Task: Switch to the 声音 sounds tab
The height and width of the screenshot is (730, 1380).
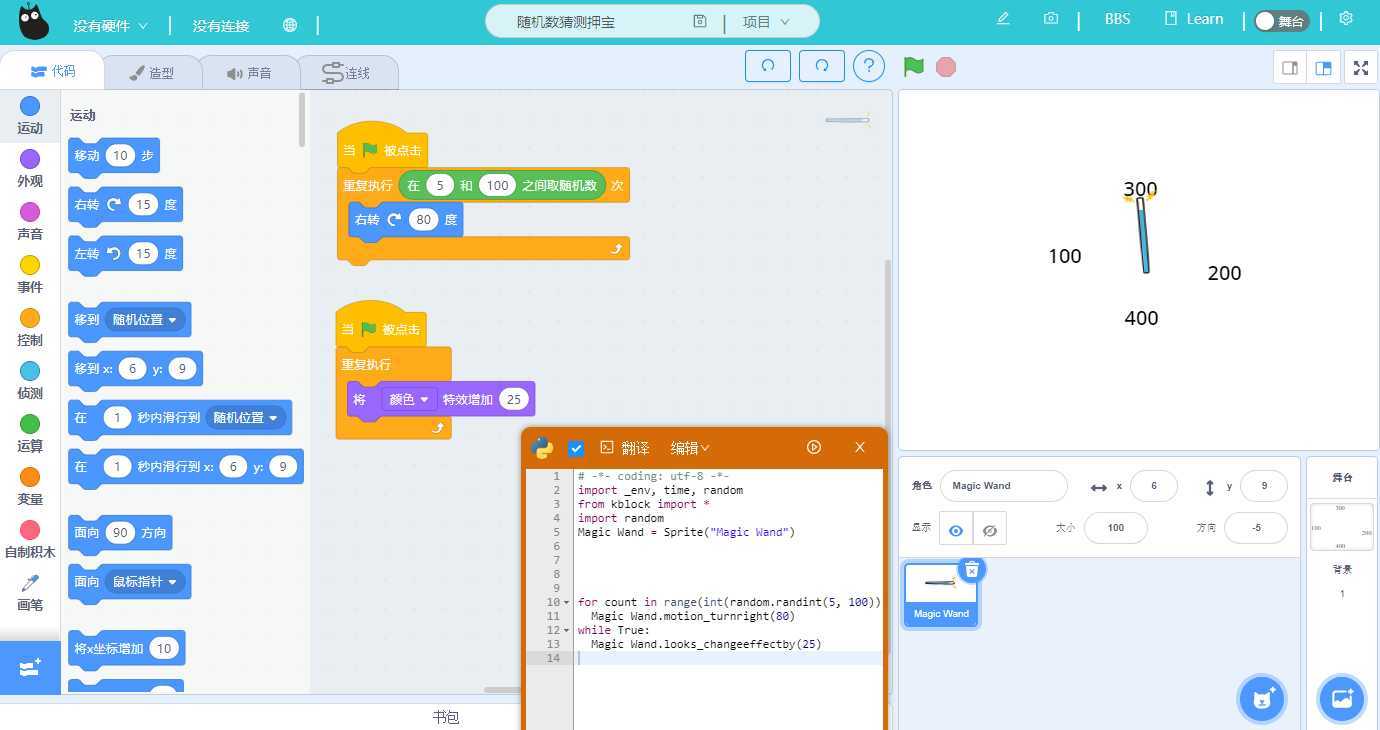Action: click(x=249, y=73)
